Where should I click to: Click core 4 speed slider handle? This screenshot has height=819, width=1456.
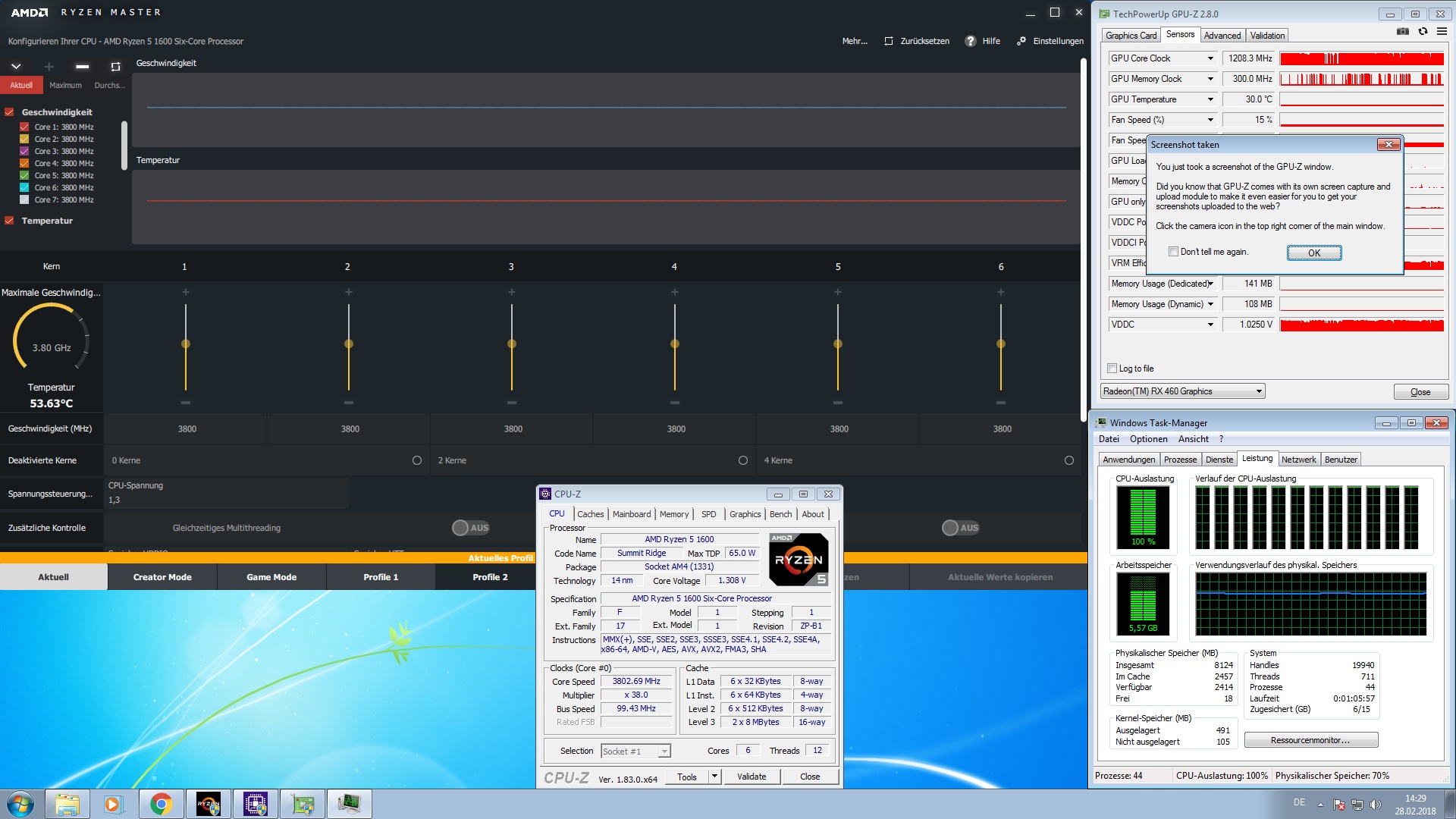click(x=675, y=344)
